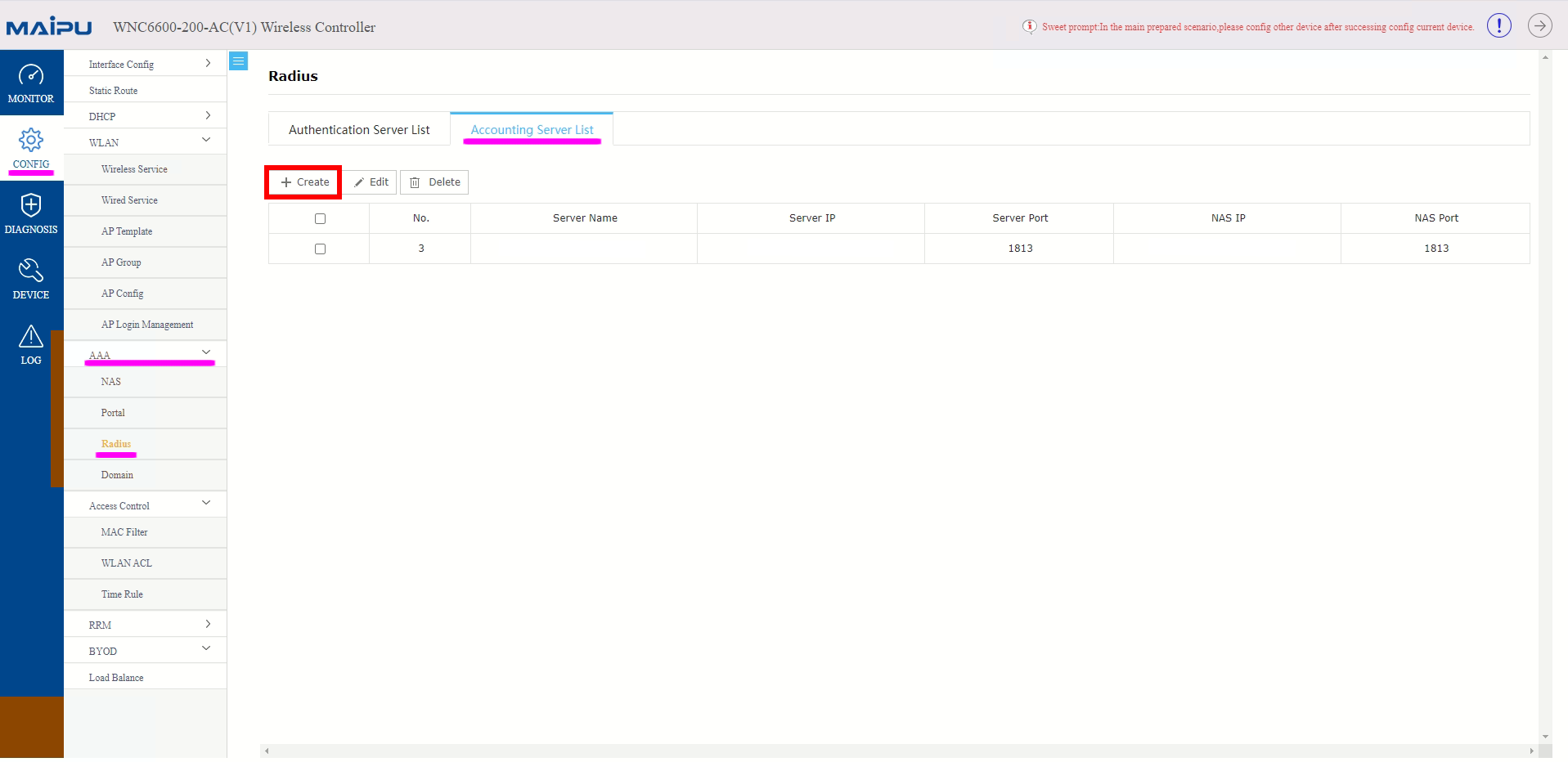Open the LOG warning-triangle section
The image size is (1568, 762).
click(x=31, y=344)
